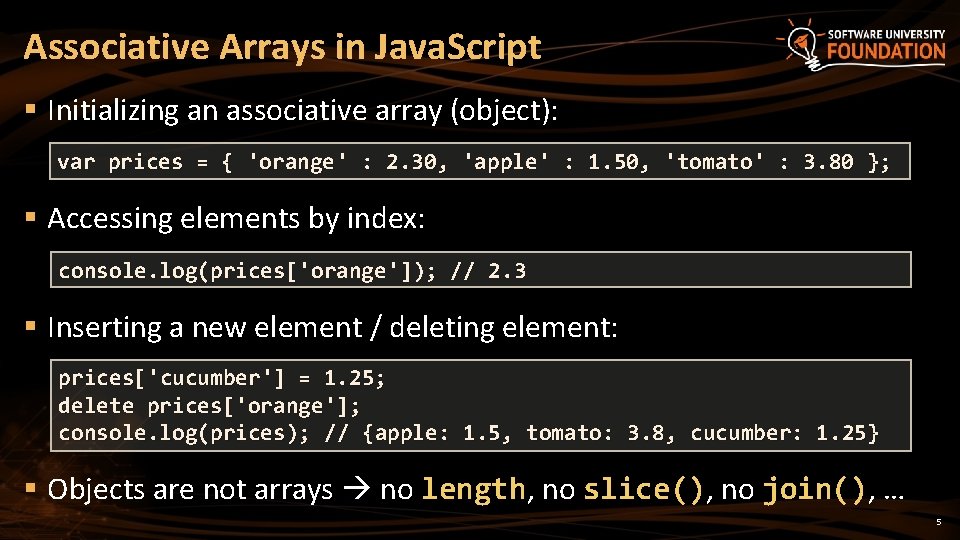The height and width of the screenshot is (540, 960).
Task: Click the highlighted 'join()' keyword
Action: (814, 489)
